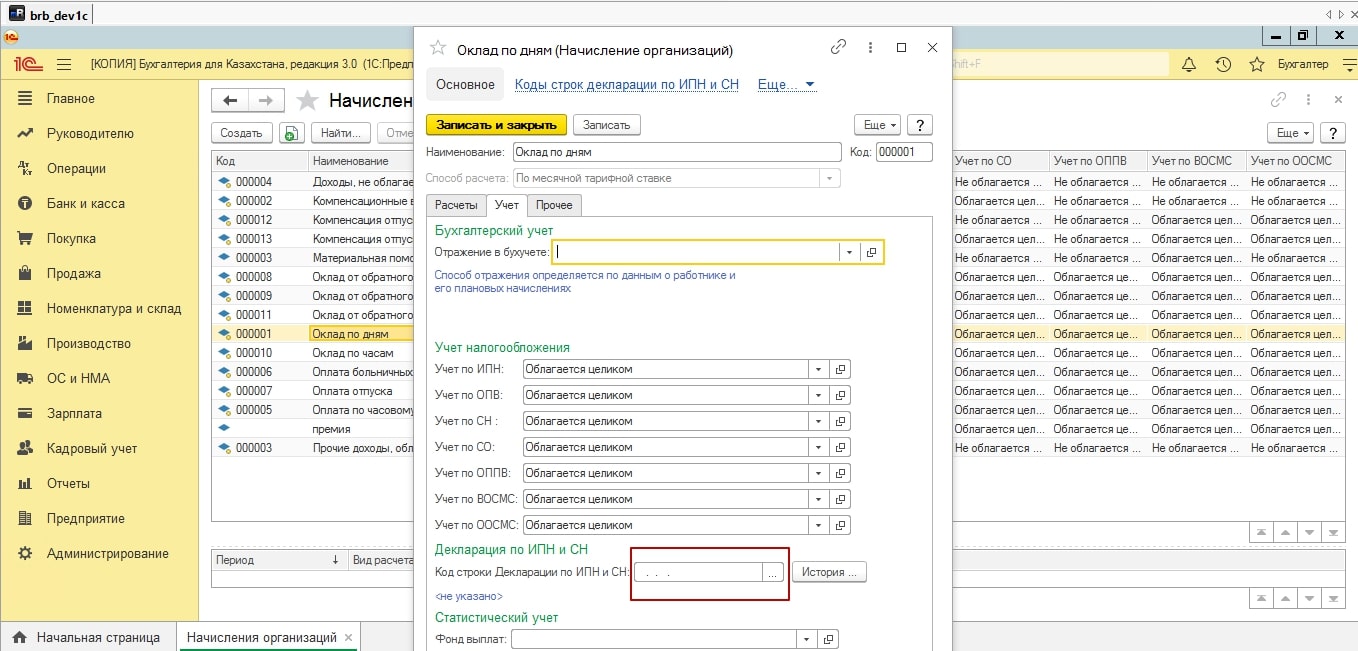Image resolution: width=1358 pixels, height=651 pixels.
Task: Click the Наименование input field
Action: pyautogui.click(x=676, y=152)
